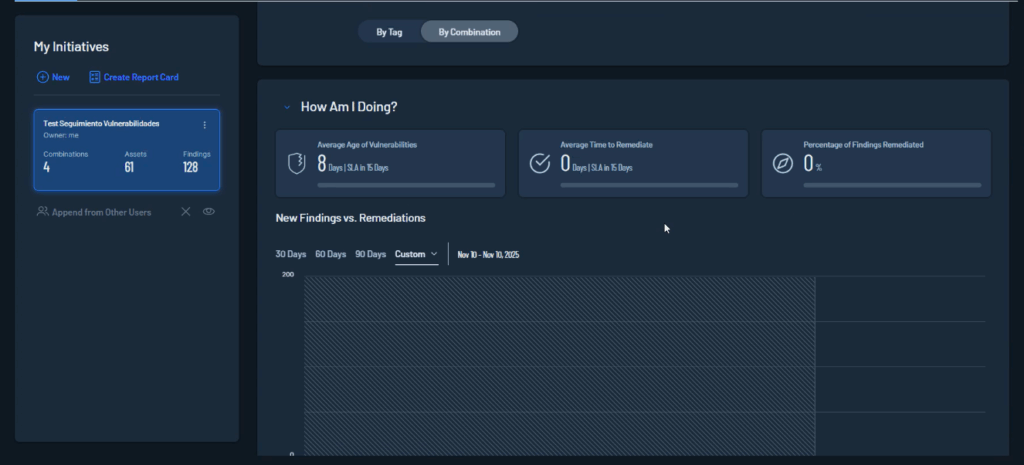Select the 60 Days range

[x=330, y=254]
